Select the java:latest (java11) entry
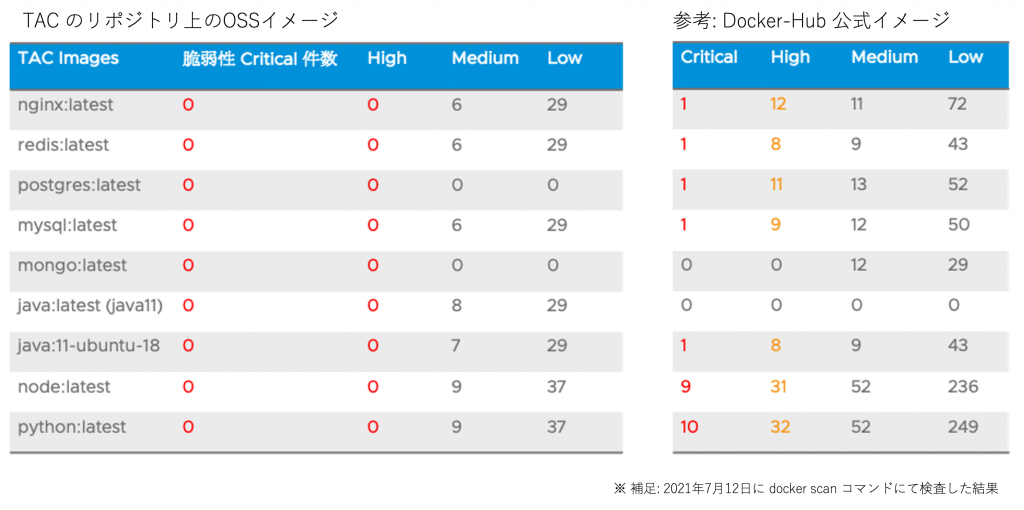The image size is (1024, 510). pyautogui.click(x=90, y=305)
